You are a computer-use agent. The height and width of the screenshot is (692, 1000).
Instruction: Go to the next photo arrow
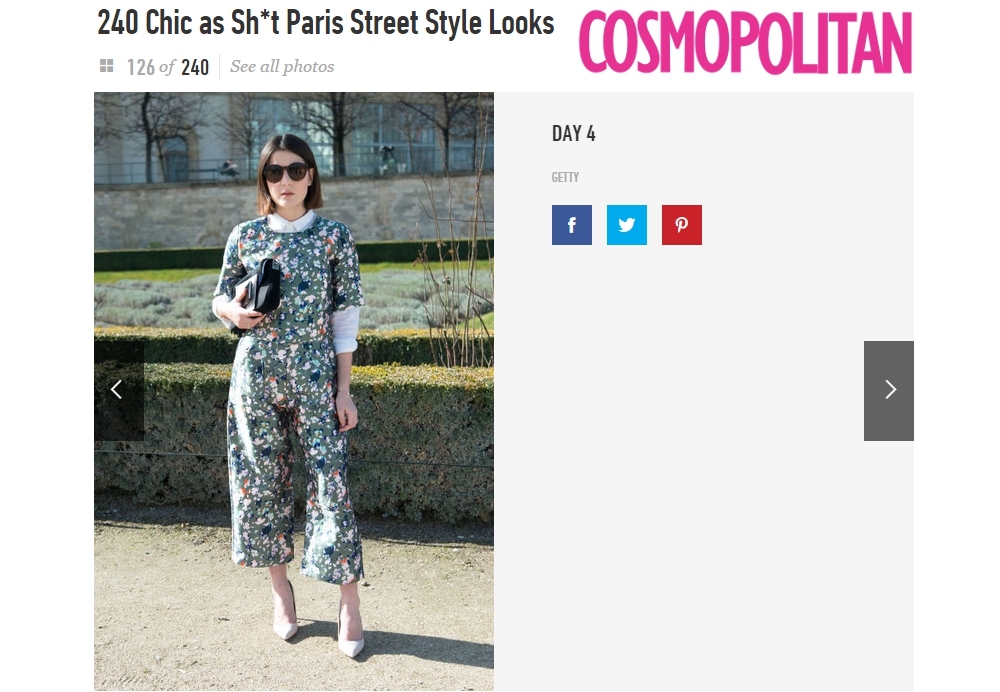888,390
